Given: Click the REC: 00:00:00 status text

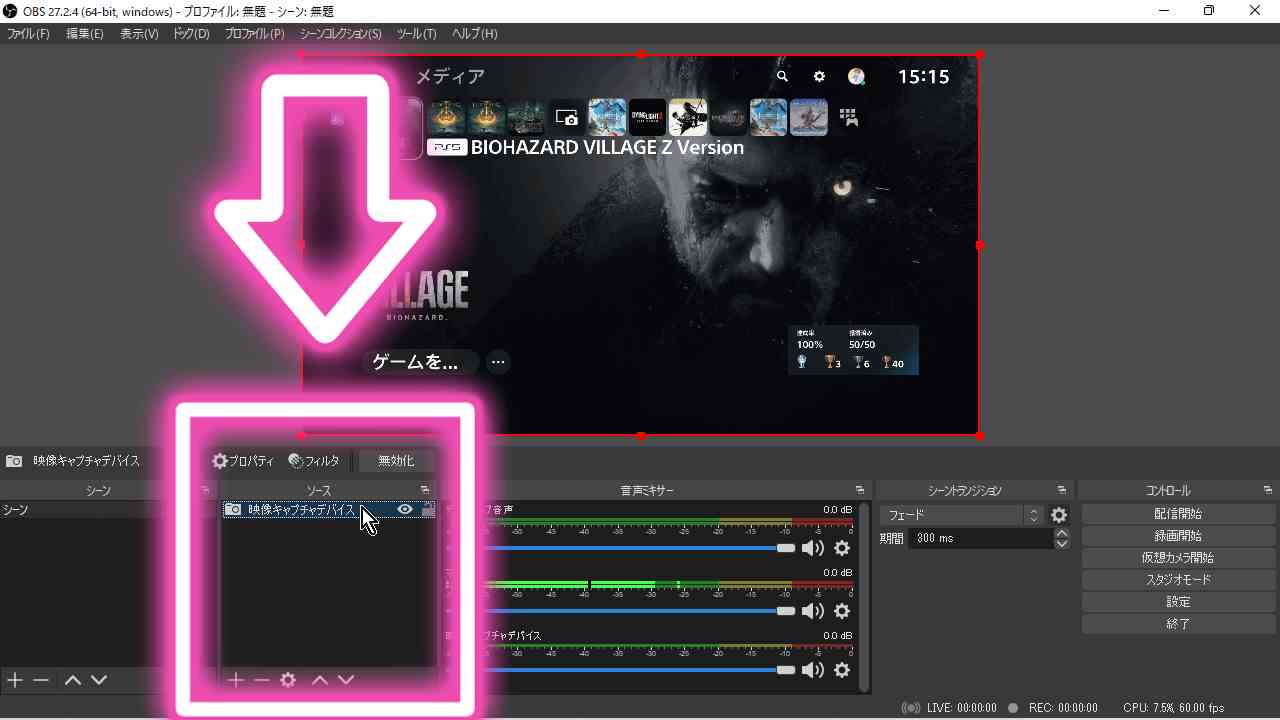Looking at the screenshot, I should (x=1062, y=708).
